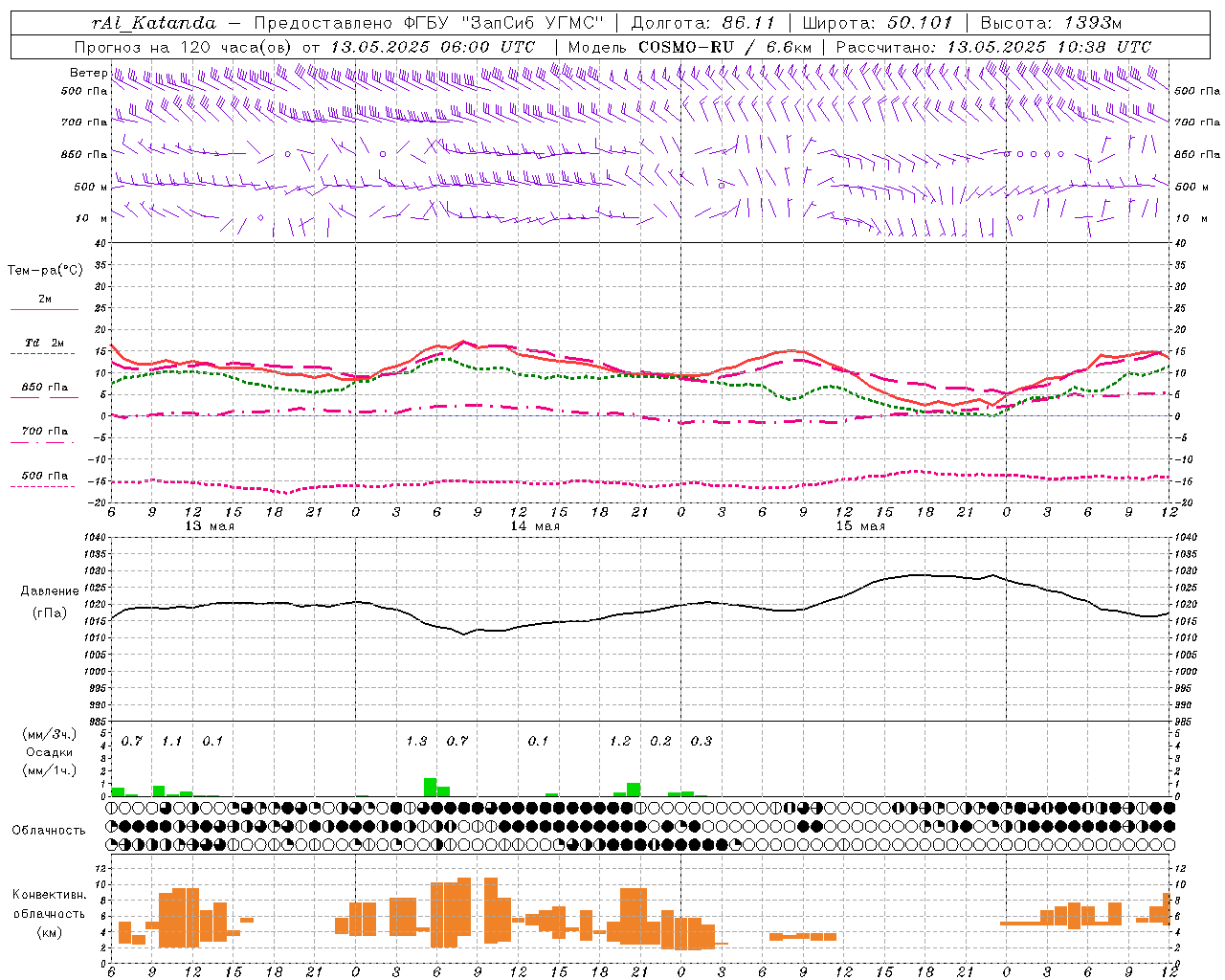The image size is (1225, 980).
Task: Click the (мм/3ч.) precipitation unit label
Action: pos(50,734)
